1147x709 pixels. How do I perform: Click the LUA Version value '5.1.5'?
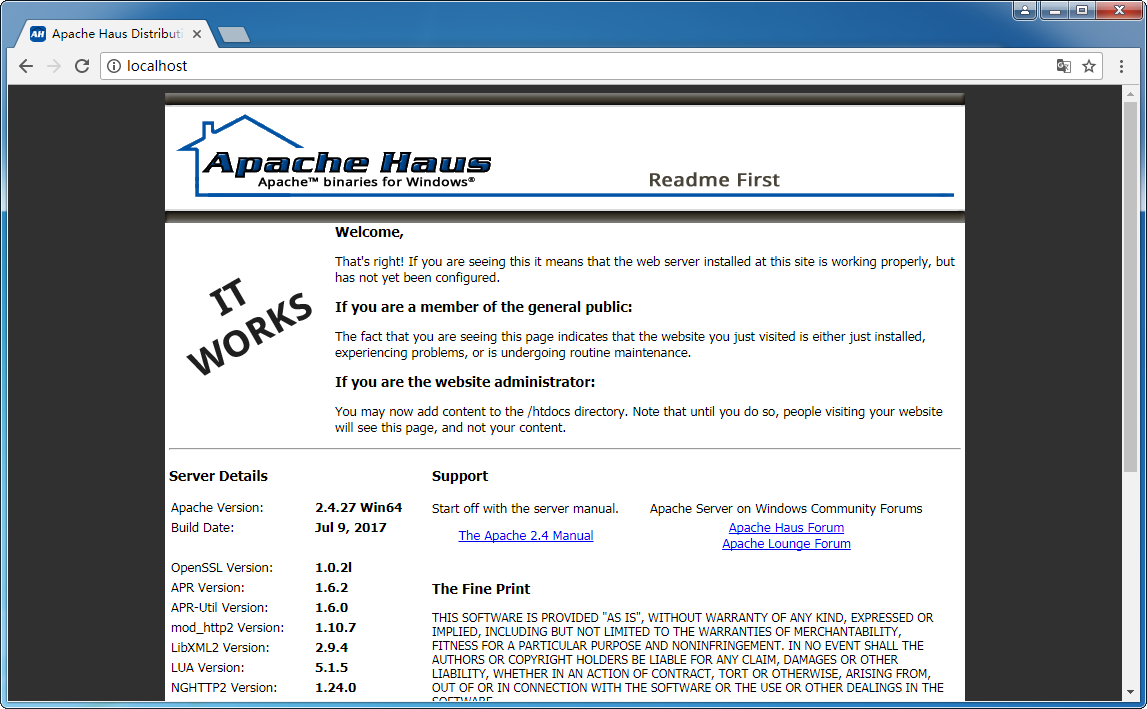(x=331, y=667)
